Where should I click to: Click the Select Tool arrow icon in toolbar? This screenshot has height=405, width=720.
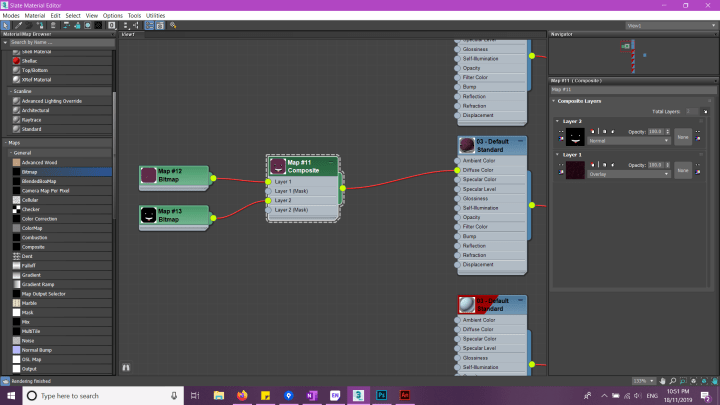coord(6,25)
